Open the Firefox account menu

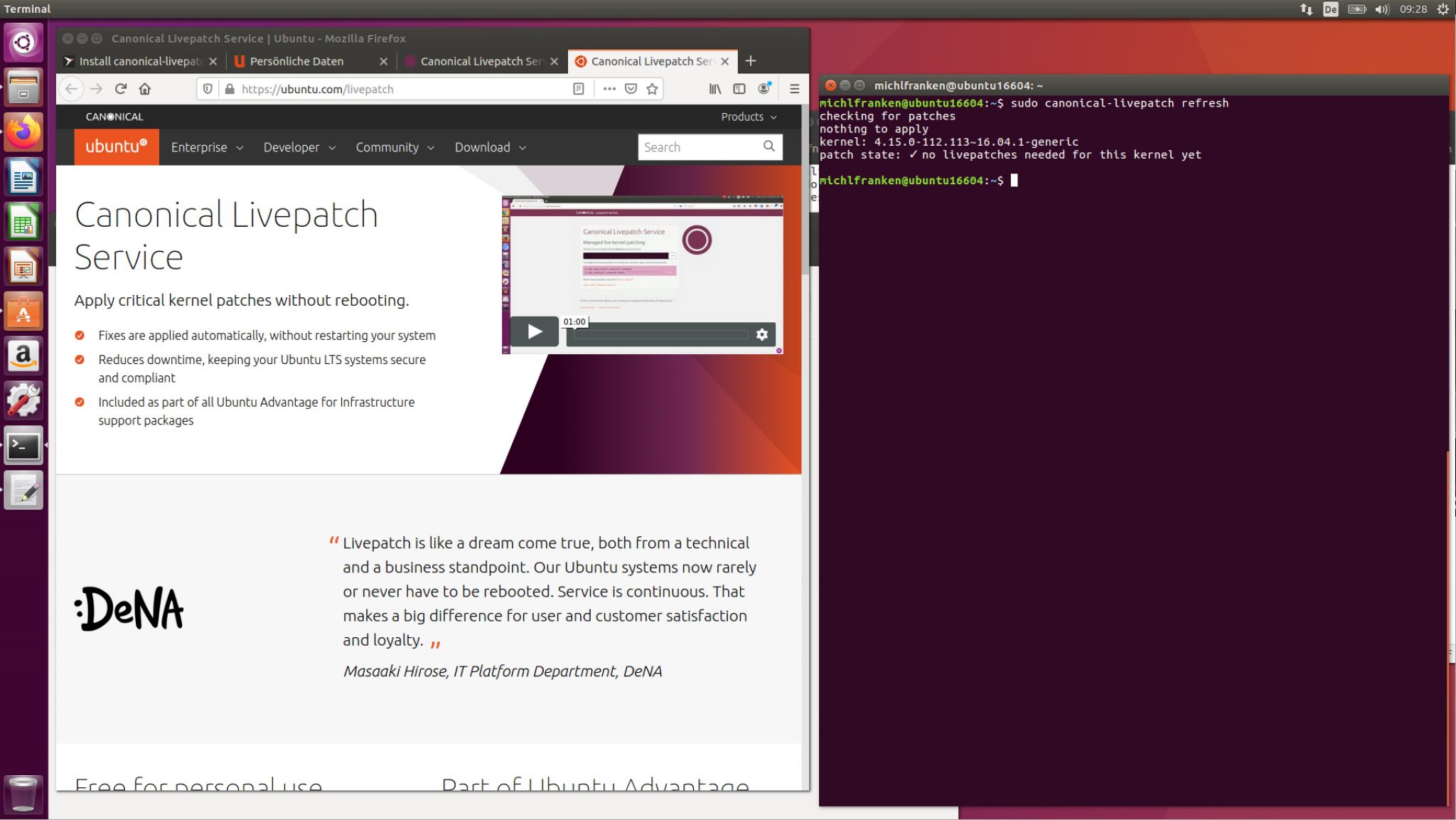(x=764, y=89)
